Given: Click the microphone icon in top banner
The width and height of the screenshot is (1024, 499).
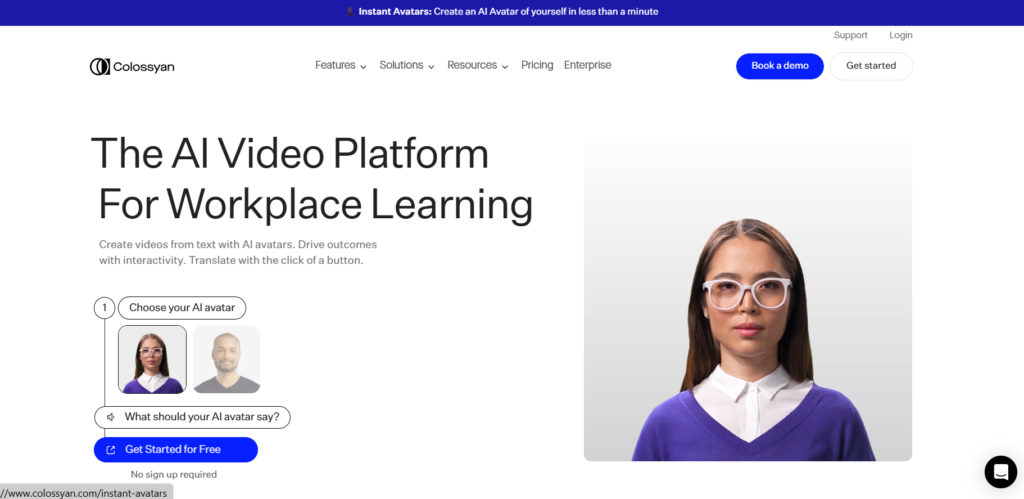Looking at the screenshot, I should (350, 12).
